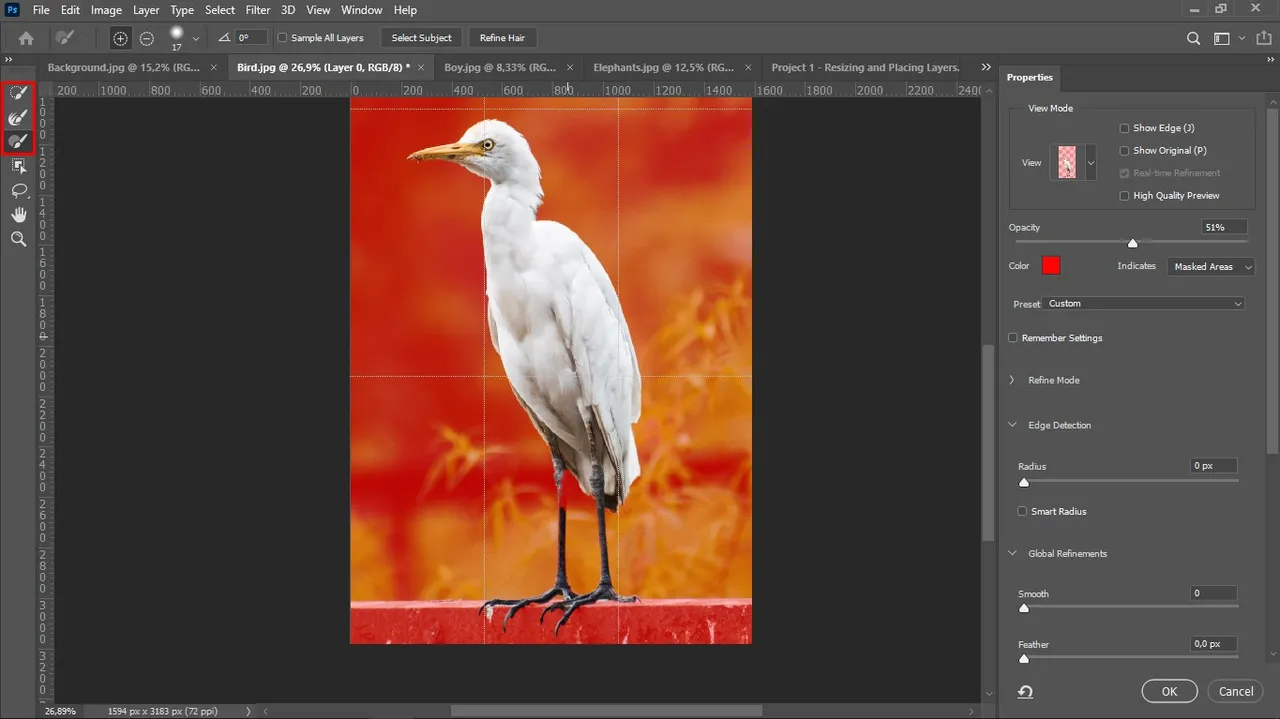Screen dimensions: 1280x719
Task: Select the Object Selection tool
Action: click(x=18, y=166)
